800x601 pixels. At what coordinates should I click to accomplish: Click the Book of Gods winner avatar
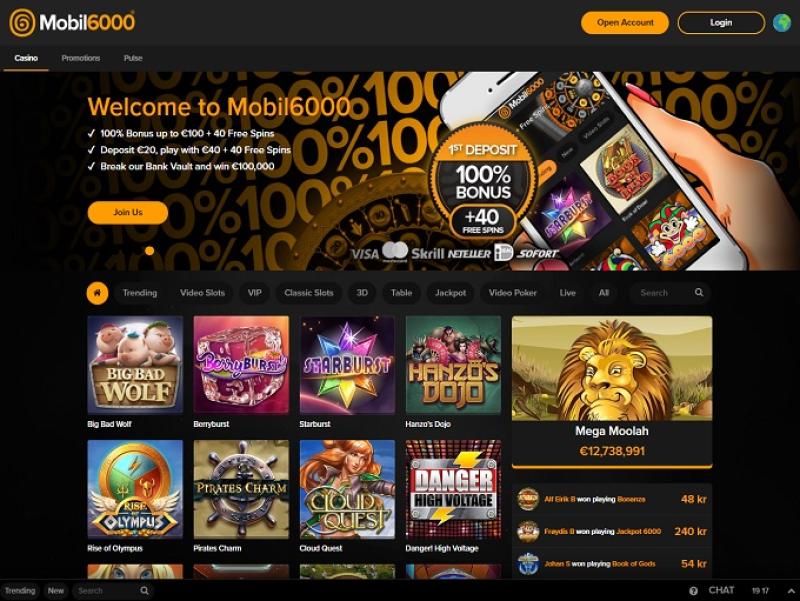528,564
